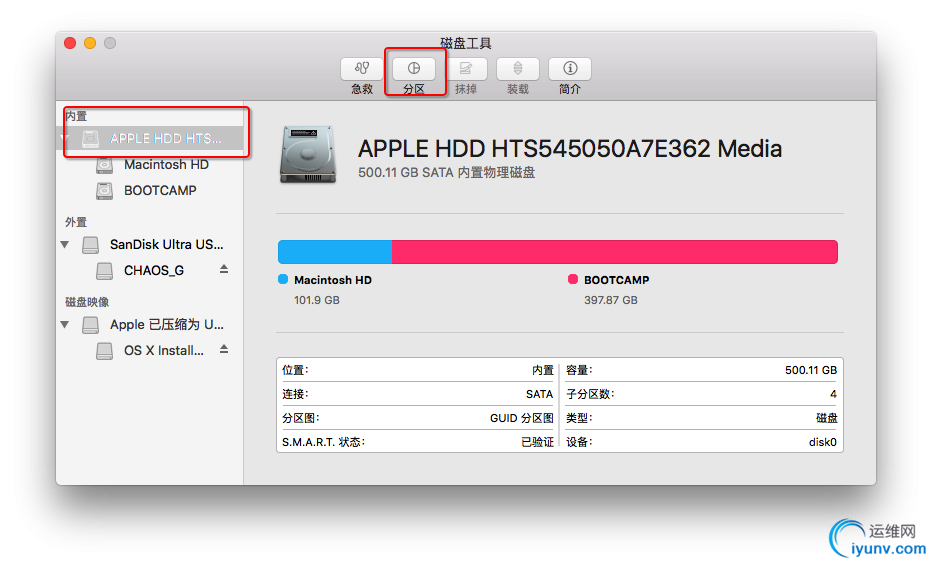Click the 类型 value 磁盘
This screenshot has width=932, height=565.
(827, 418)
